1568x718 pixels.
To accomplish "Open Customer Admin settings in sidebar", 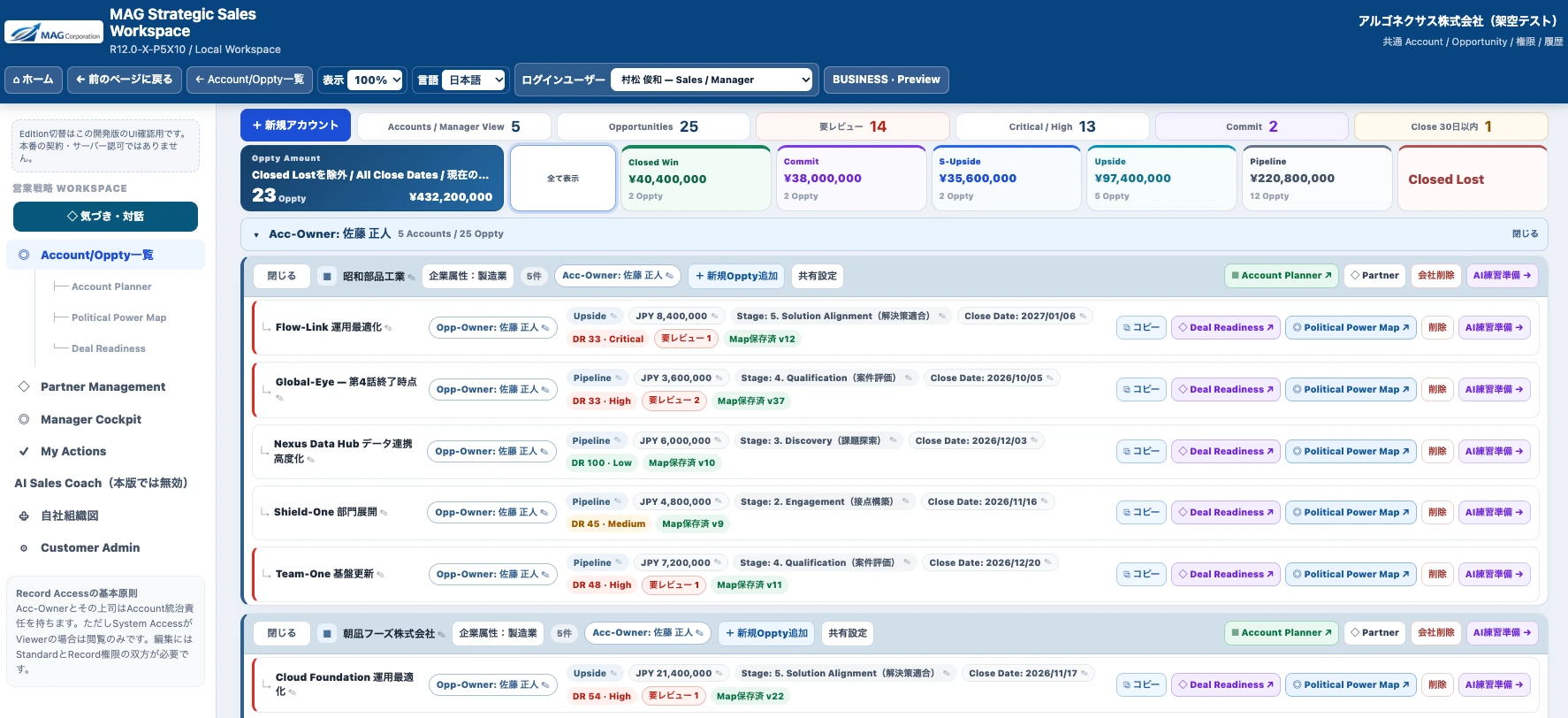I will click(x=90, y=547).
